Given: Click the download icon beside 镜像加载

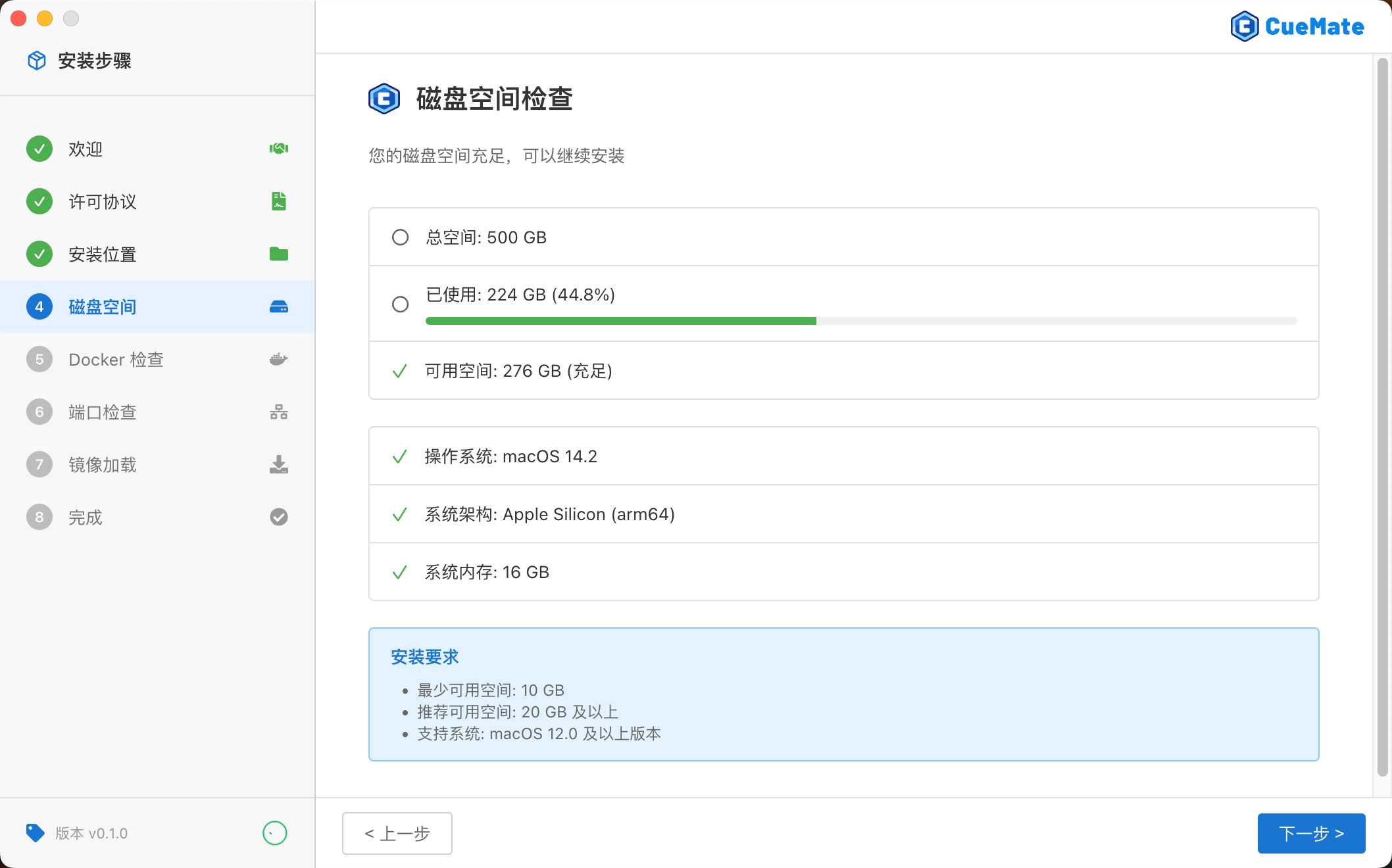Looking at the screenshot, I should [x=279, y=464].
